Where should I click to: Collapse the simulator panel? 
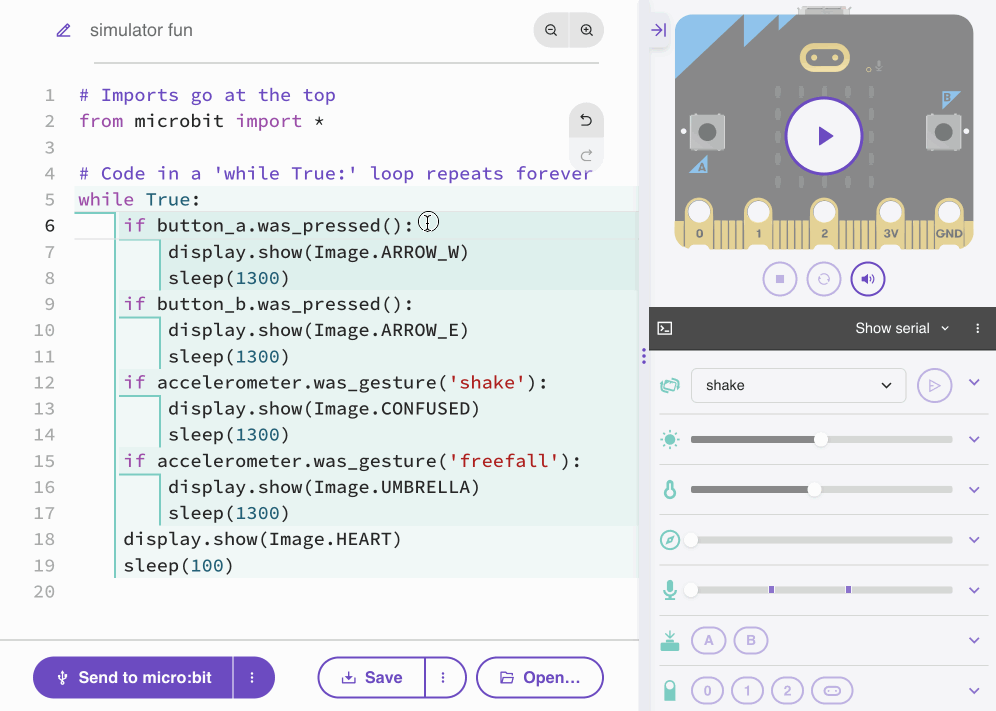coord(658,30)
